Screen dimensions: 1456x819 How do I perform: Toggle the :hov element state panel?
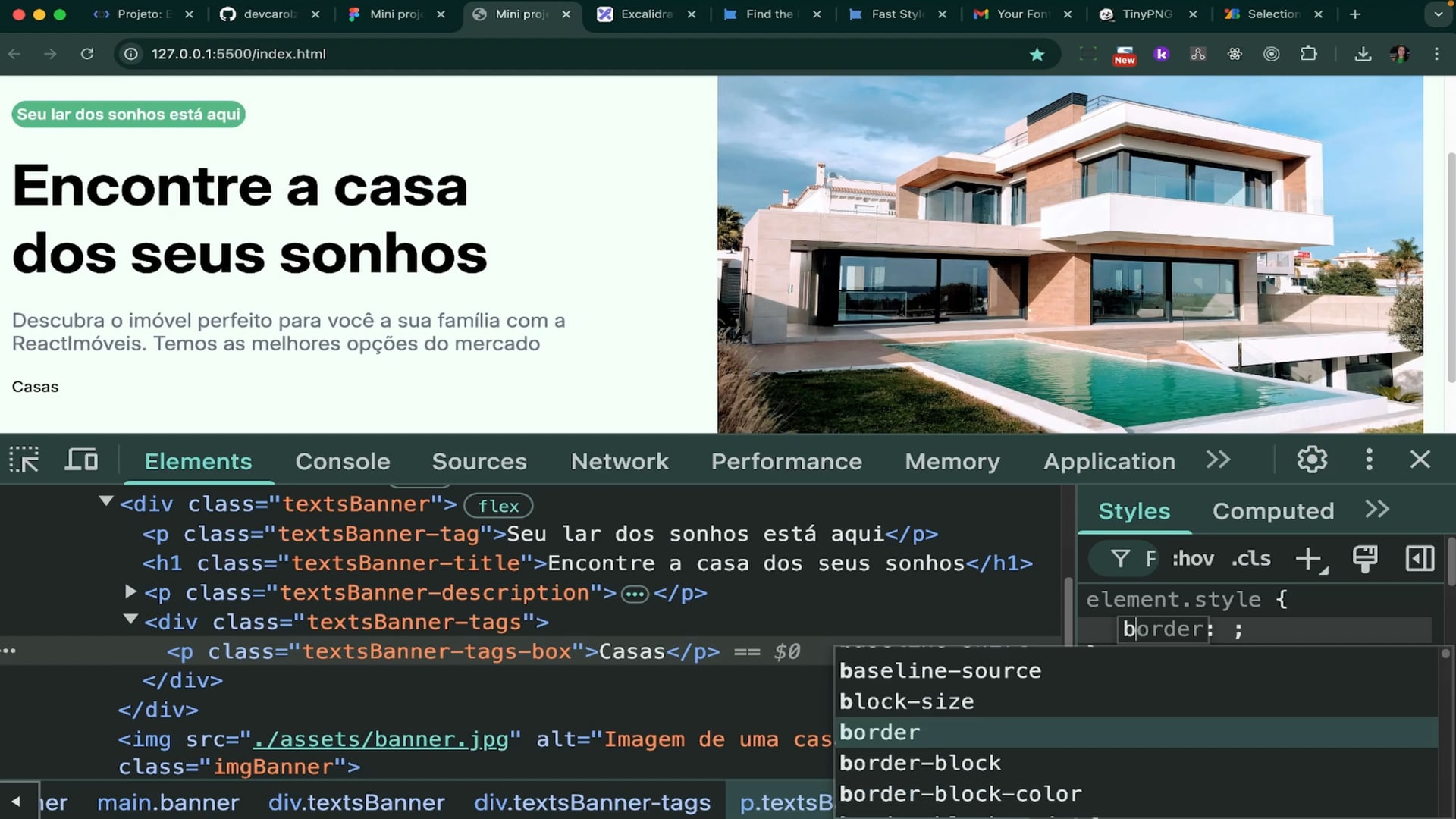click(x=1193, y=559)
